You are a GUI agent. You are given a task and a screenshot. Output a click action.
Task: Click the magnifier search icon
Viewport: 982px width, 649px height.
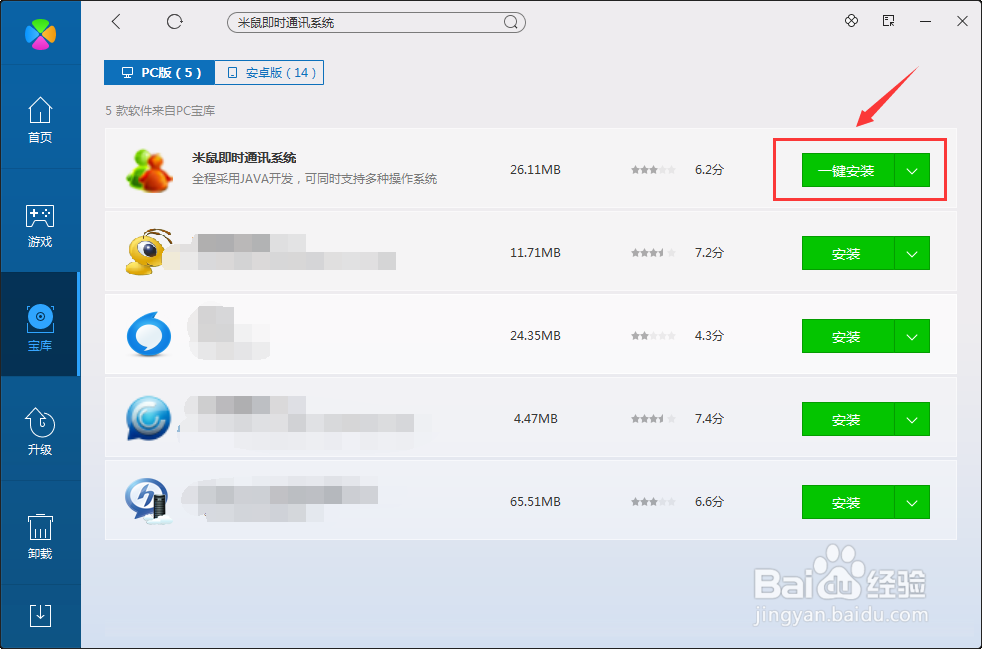[510, 23]
